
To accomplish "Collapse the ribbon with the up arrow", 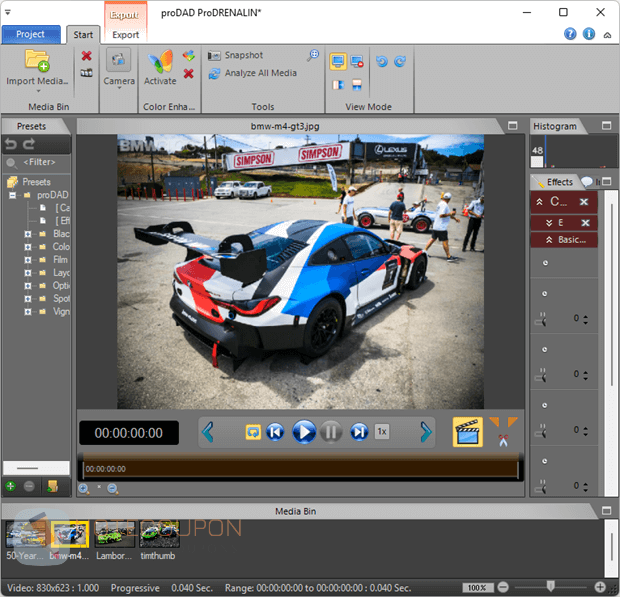I will pyautogui.click(x=607, y=35).
